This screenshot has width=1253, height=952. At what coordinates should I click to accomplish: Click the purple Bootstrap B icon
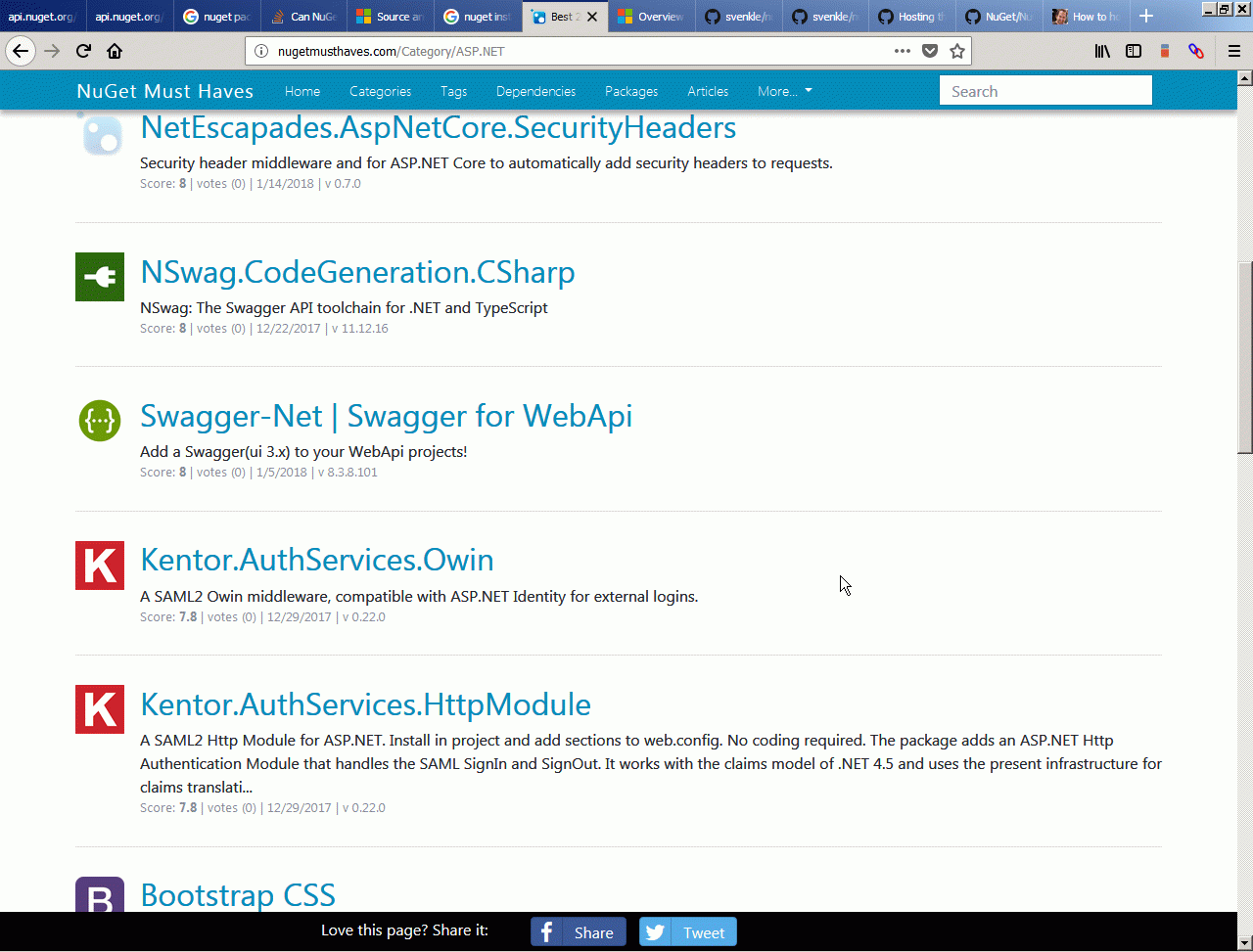[100, 895]
